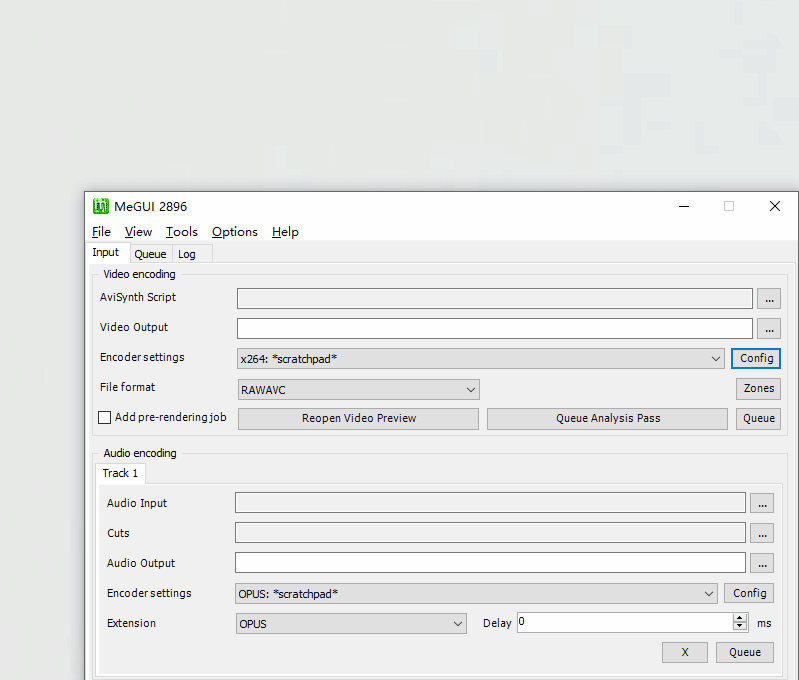Open audio encoder Config next to OPUS
Viewport: 799px width, 680px height.
pyautogui.click(x=749, y=593)
